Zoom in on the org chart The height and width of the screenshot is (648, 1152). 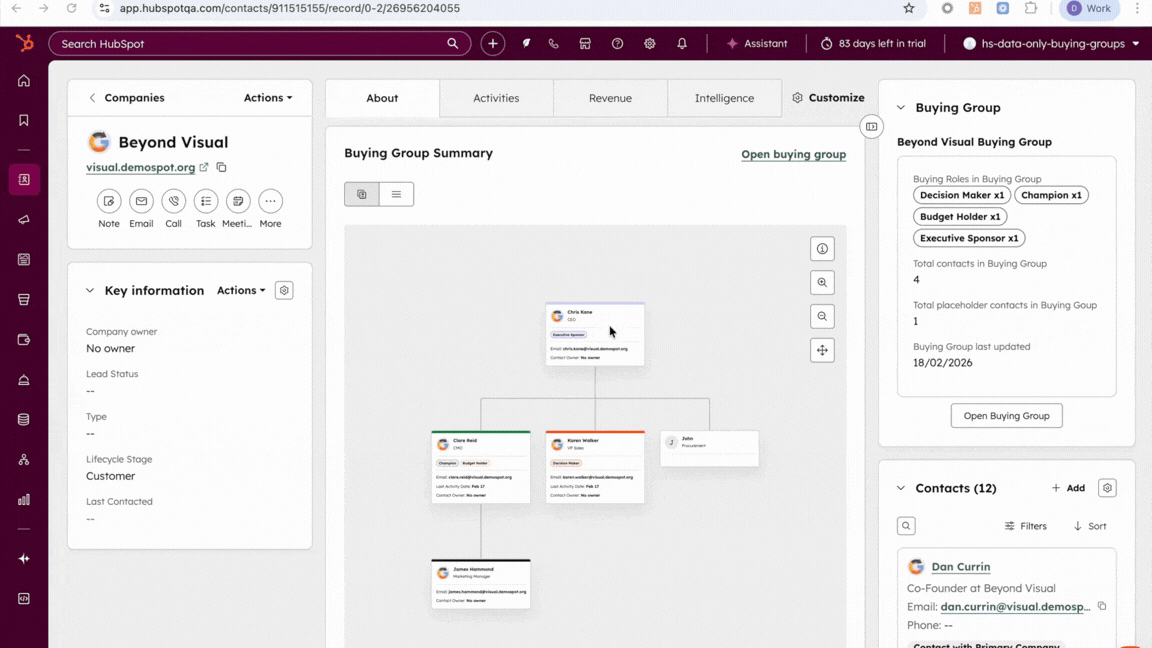[822, 283]
